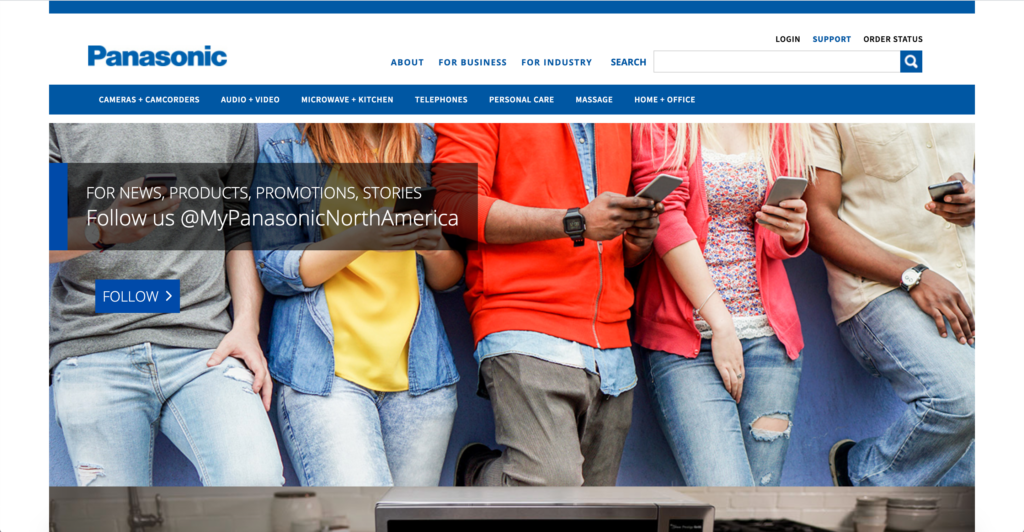Screen dimensions: 1024x532
Task: Click the magnifying glass search icon
Action: tap(911, 62)
